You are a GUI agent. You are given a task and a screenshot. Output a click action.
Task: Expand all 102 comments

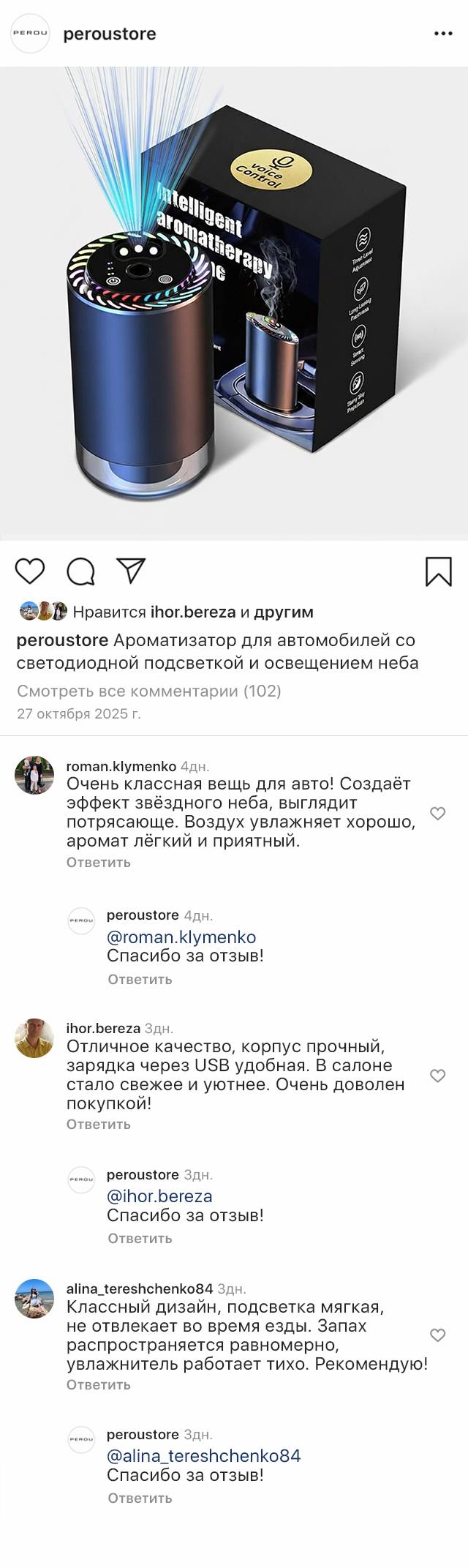pyautogui.click(x=148, y=691)
